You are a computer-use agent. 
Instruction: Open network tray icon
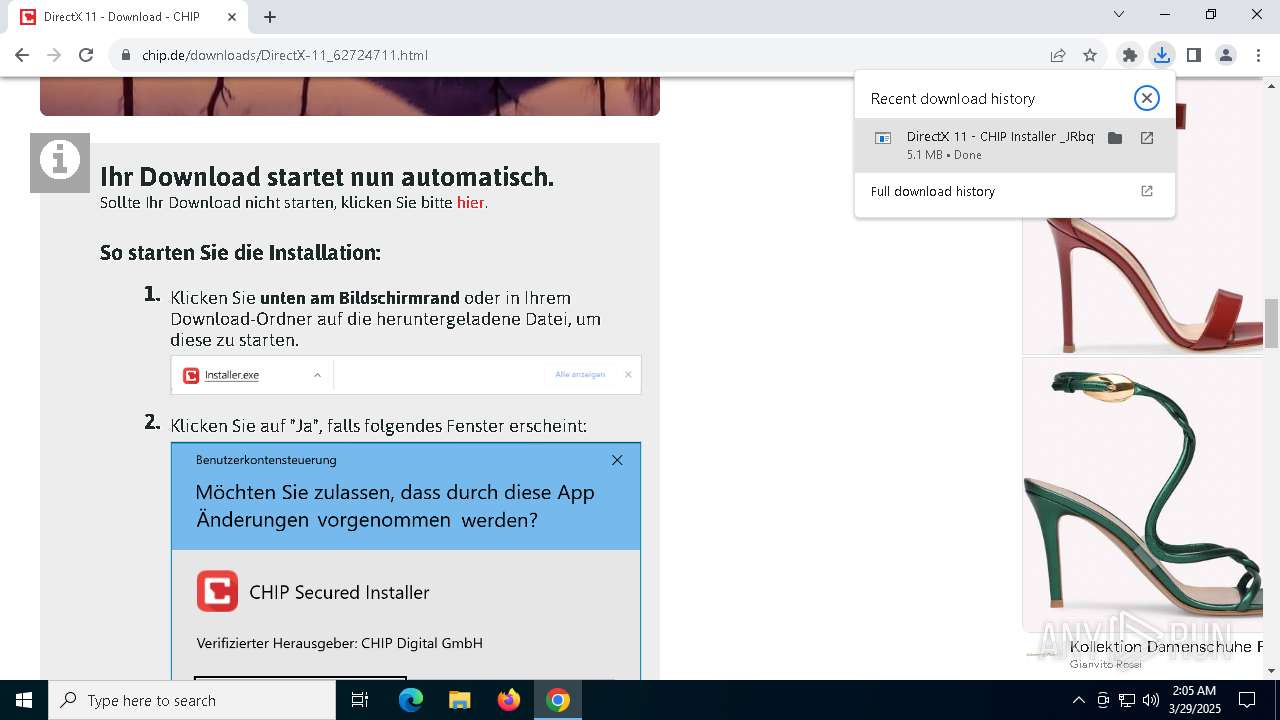(1127, 700)
